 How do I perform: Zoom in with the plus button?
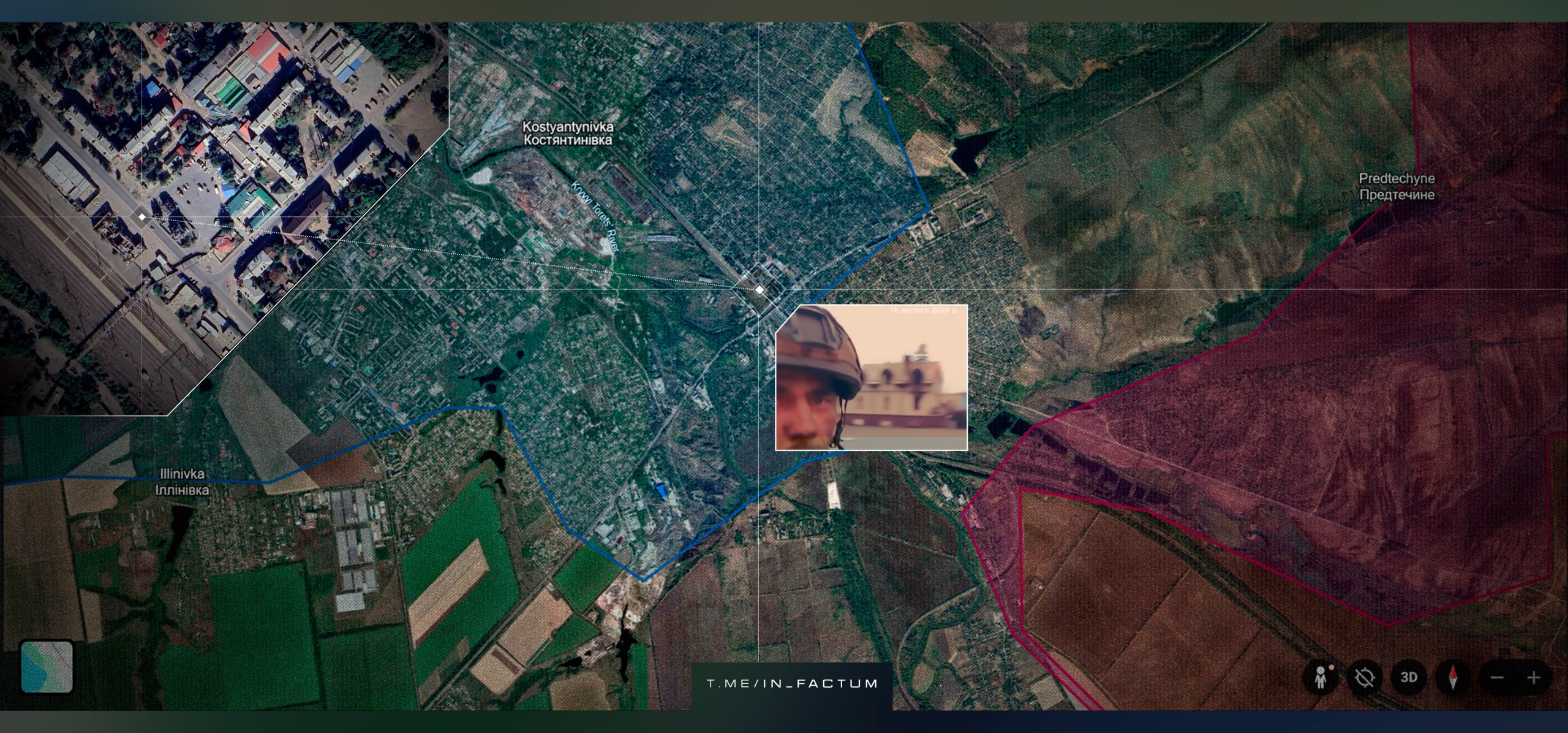[1534, 678]
